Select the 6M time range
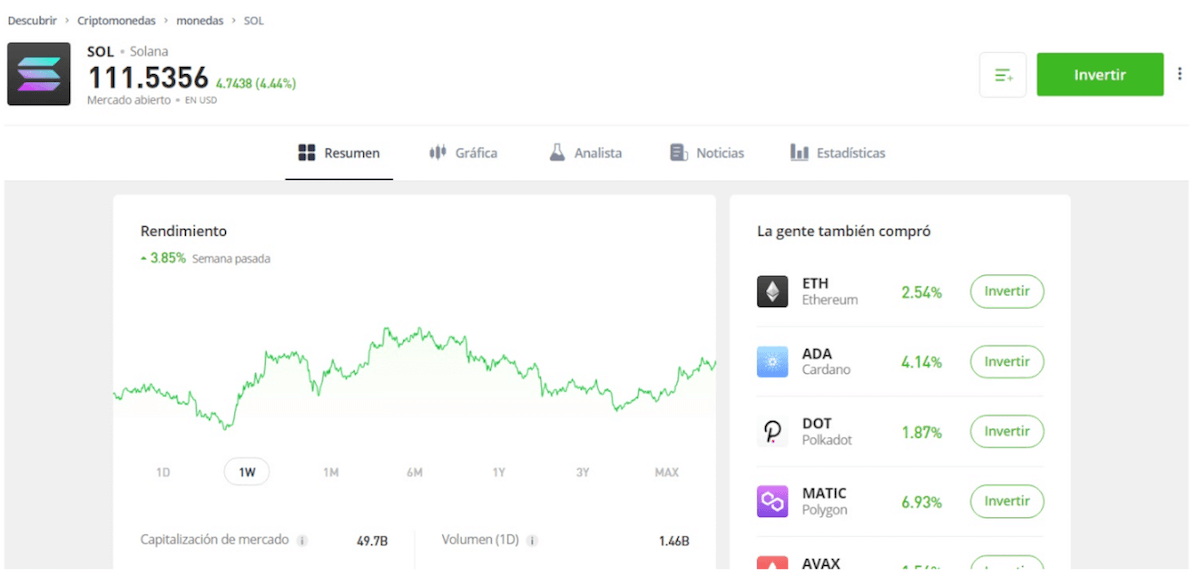This screenshot has height=584, width=1200. [415, 471]
